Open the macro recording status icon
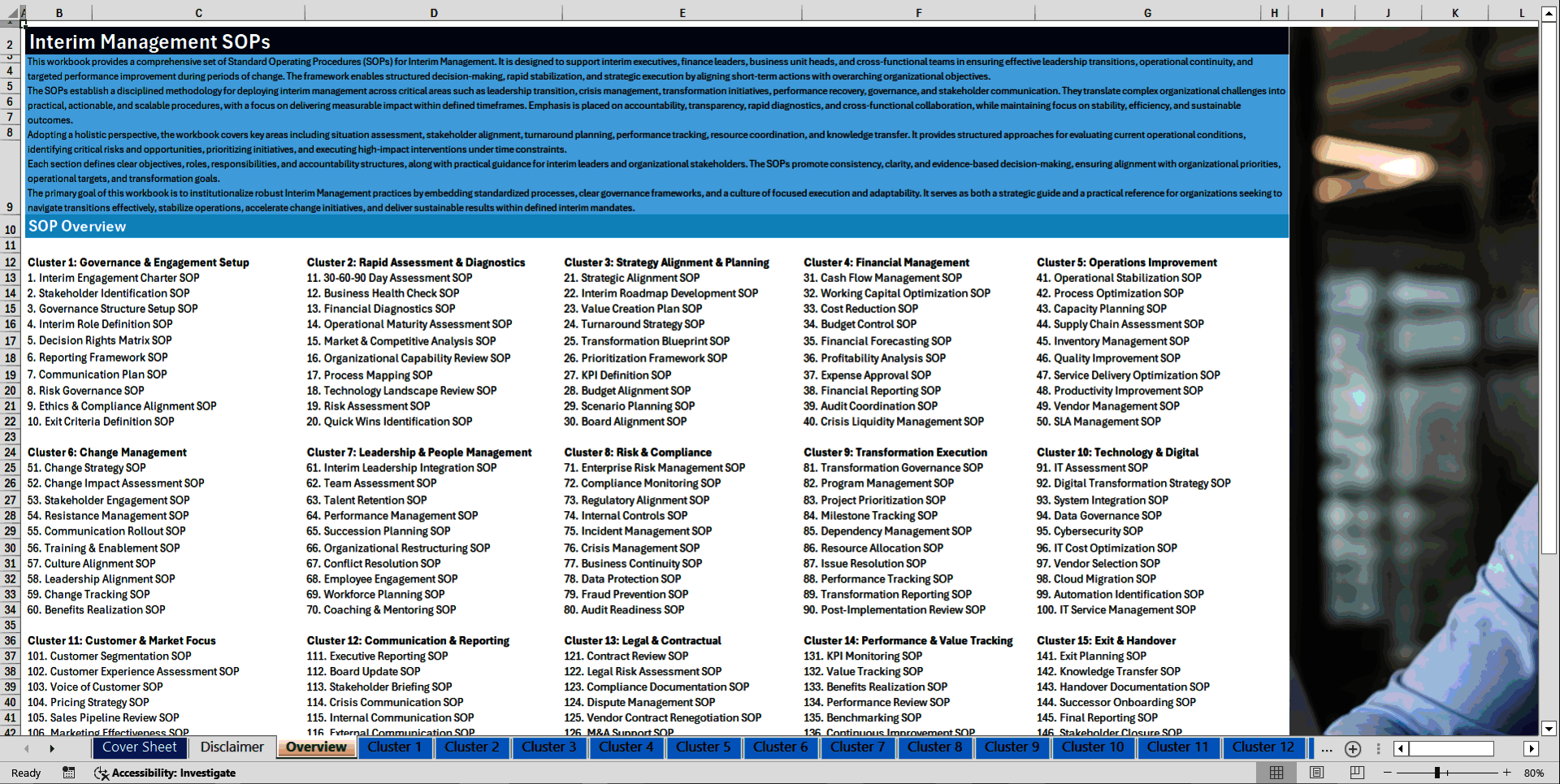The image size is (1560, 784). [69, 773]
